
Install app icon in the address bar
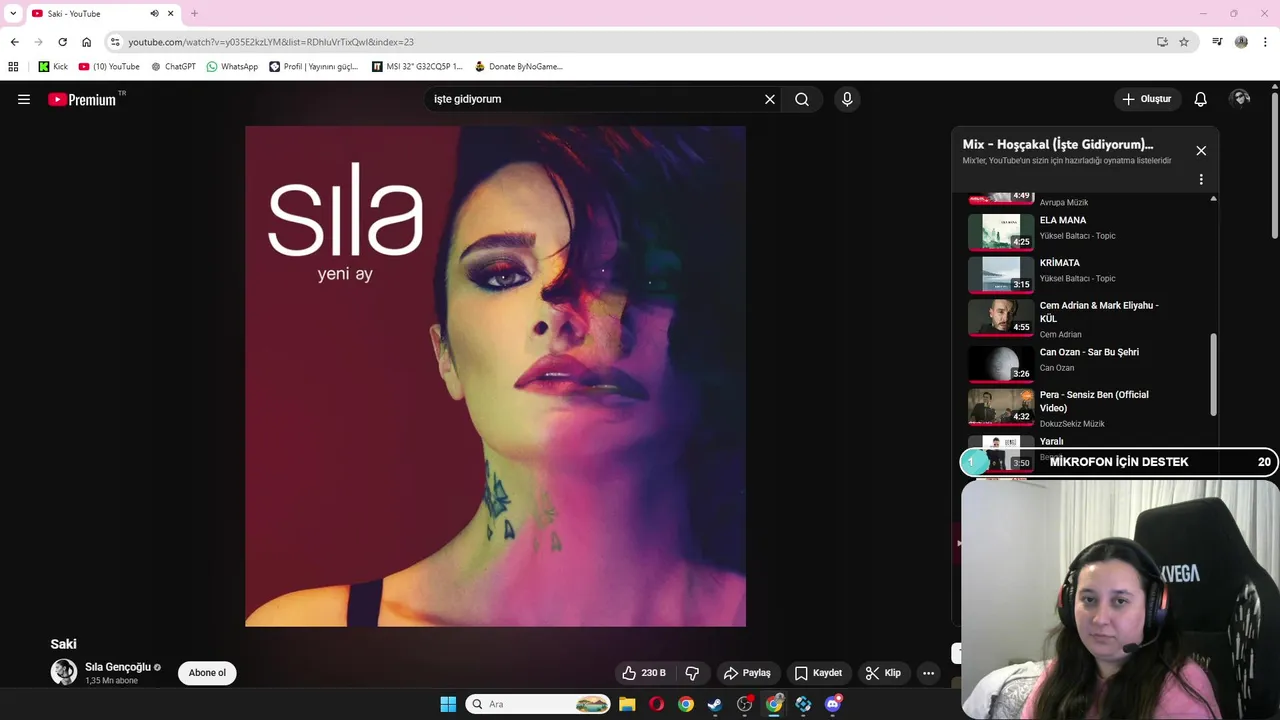click(x=1162, y=42)
